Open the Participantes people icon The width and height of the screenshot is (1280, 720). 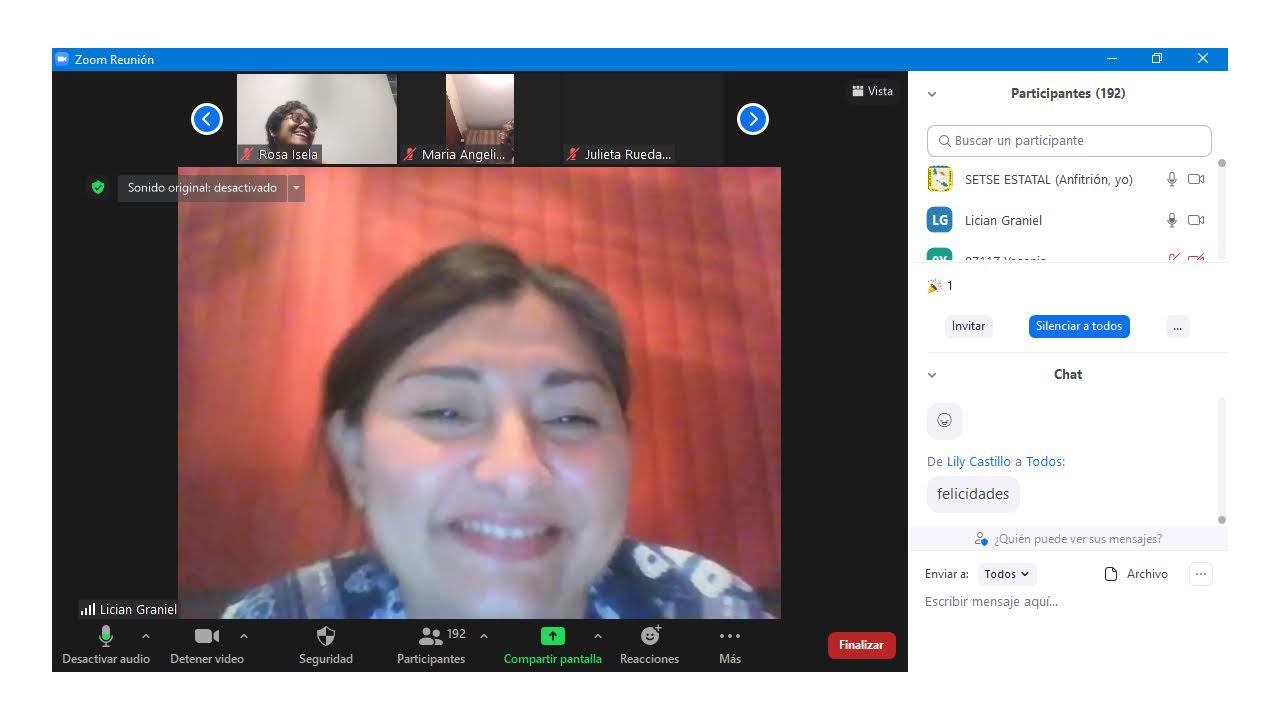431,636
